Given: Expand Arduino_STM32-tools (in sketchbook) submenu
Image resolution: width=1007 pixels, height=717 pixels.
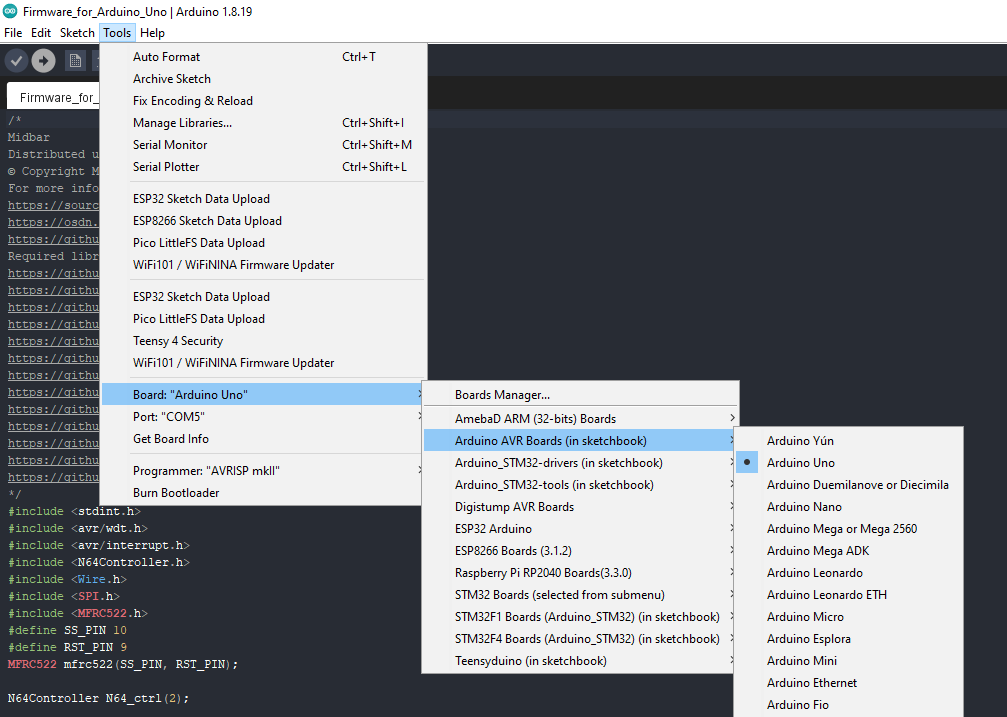Looking at the screenshot, I should click(580, 484).
